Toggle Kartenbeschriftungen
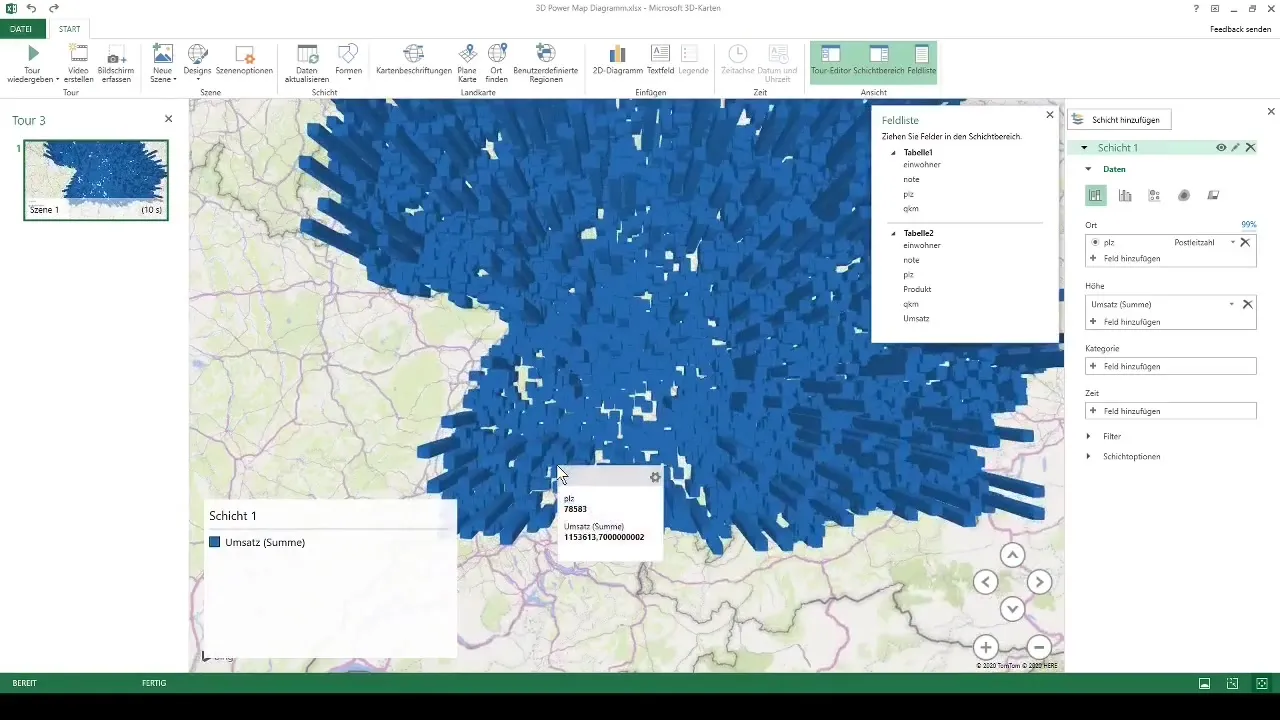 (414, 60)
